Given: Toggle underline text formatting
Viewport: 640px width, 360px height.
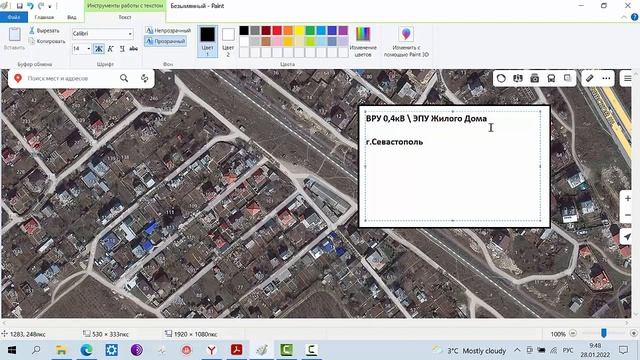Looking at the screenshot, I should click(122, 49).
